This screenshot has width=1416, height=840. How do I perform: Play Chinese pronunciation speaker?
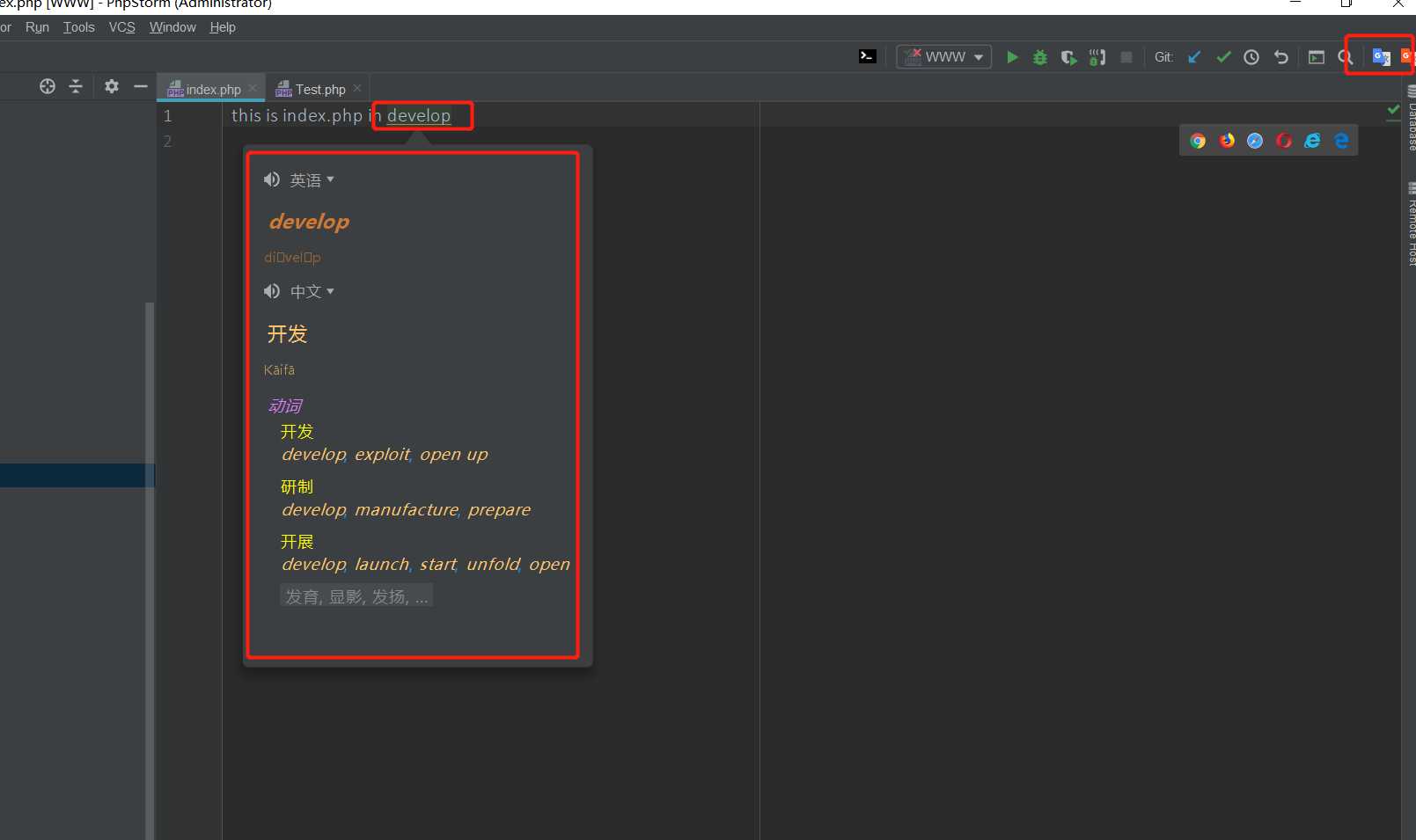pyautogui.click(x=271, y=291)
